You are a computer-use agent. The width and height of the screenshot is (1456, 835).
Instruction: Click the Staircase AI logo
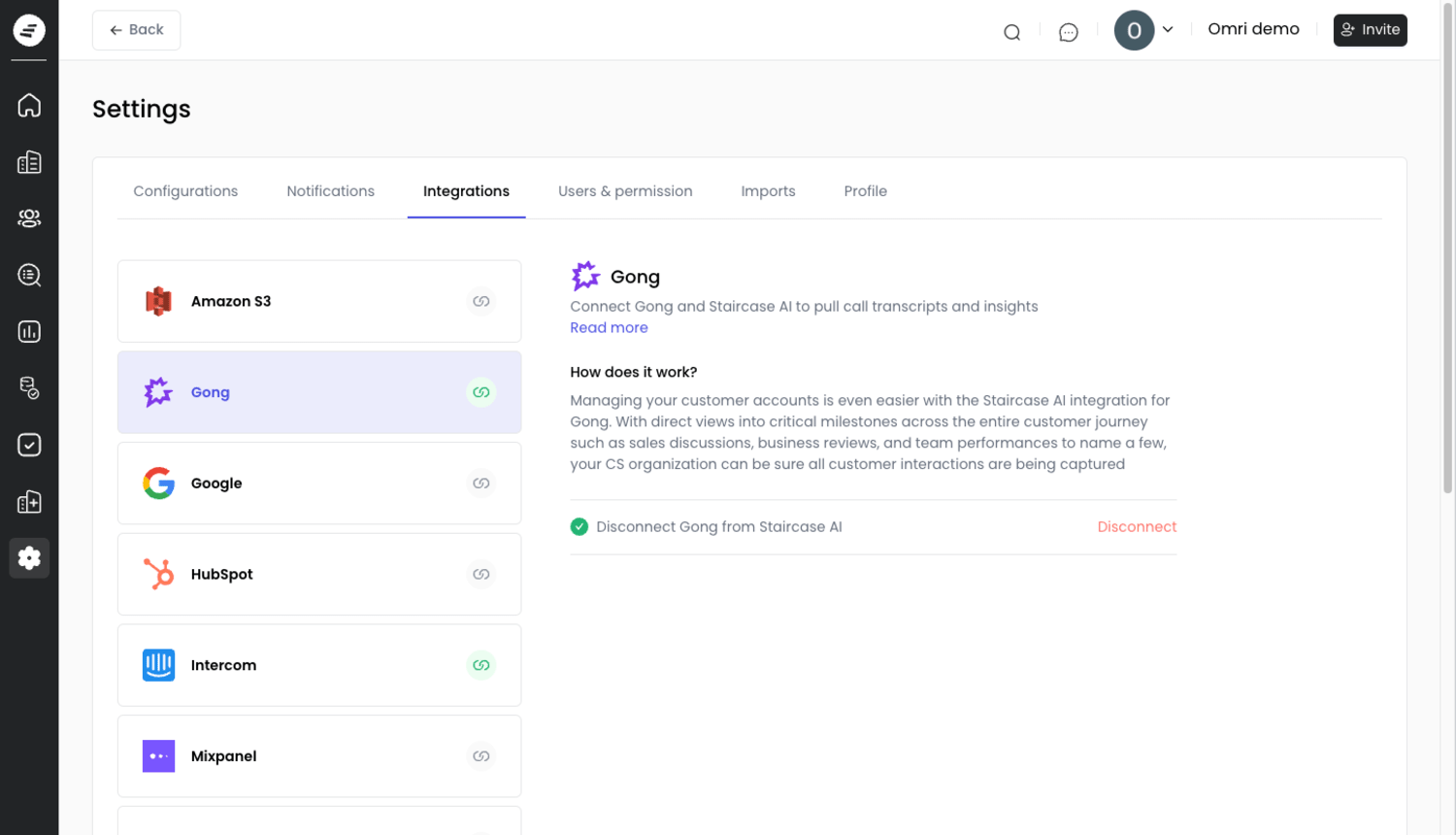click(x=29, y=30)
